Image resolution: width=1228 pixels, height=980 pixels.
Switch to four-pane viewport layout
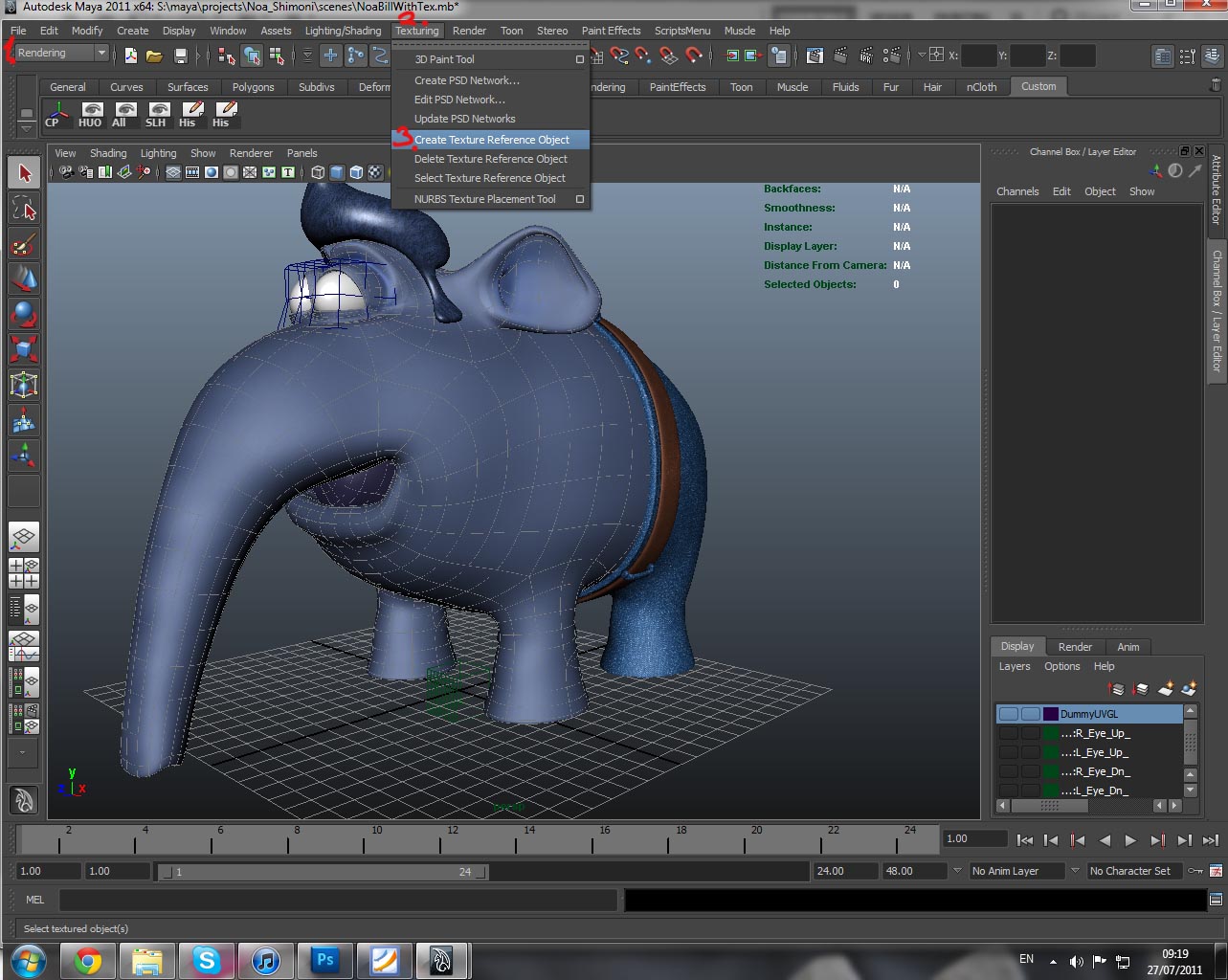tap(24, 573)
